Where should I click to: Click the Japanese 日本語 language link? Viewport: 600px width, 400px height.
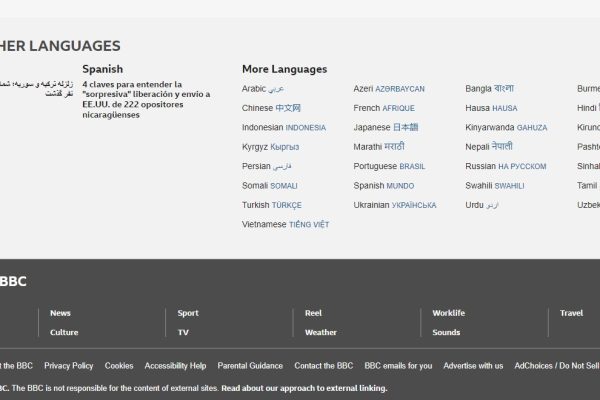[x=385, y=127]
